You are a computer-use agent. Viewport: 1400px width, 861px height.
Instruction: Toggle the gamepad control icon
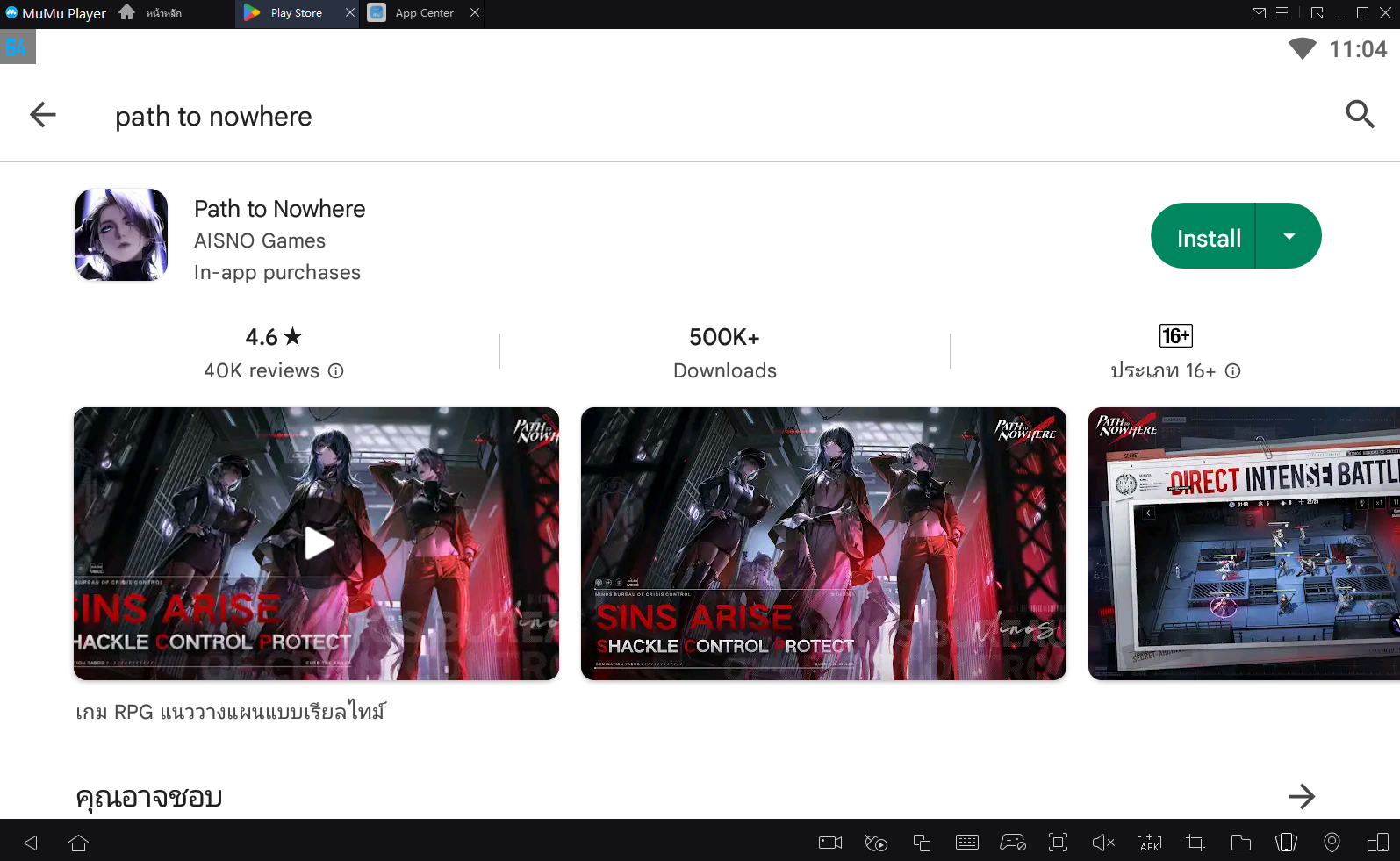click(x=1012, y=843)
